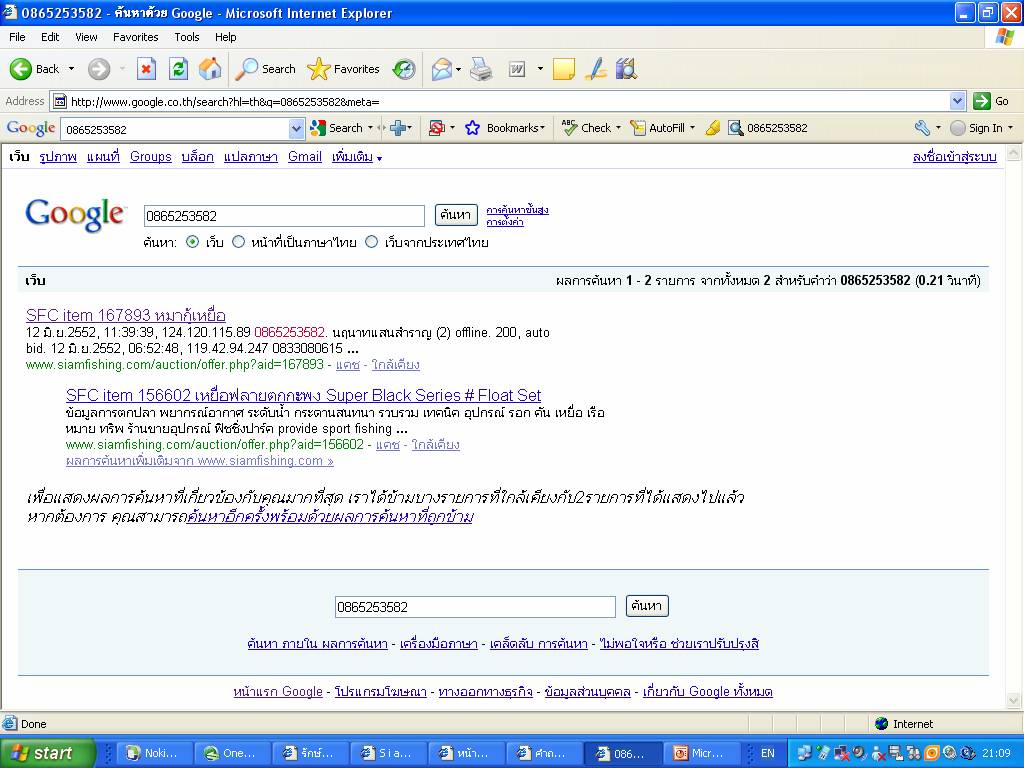Open the Edit button dropdown arrow
Screen dimensions: 1024x768
click(x=540, y=69)
